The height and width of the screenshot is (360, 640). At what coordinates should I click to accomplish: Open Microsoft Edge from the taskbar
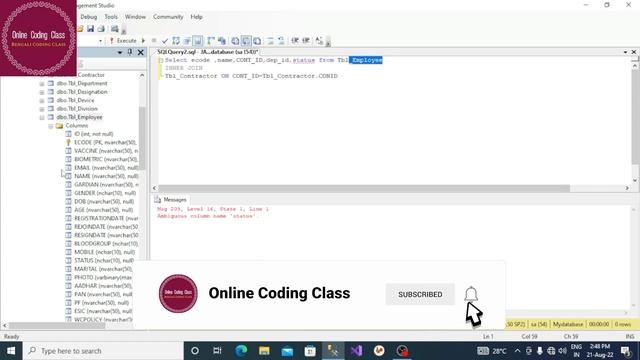pyautogui.click(x=241, y=351)
